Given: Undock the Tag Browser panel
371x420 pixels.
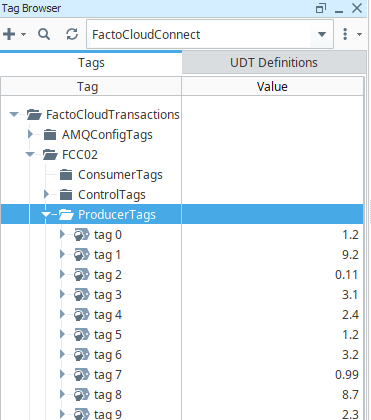Looking at the screenshot, I should click(x=321, y=8).
